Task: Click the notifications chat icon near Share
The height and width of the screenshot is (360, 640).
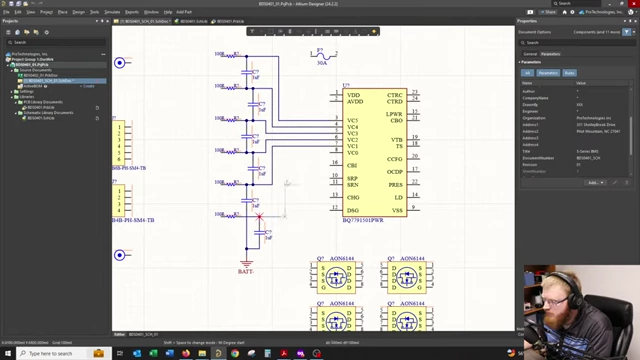Action: point(530,12)
